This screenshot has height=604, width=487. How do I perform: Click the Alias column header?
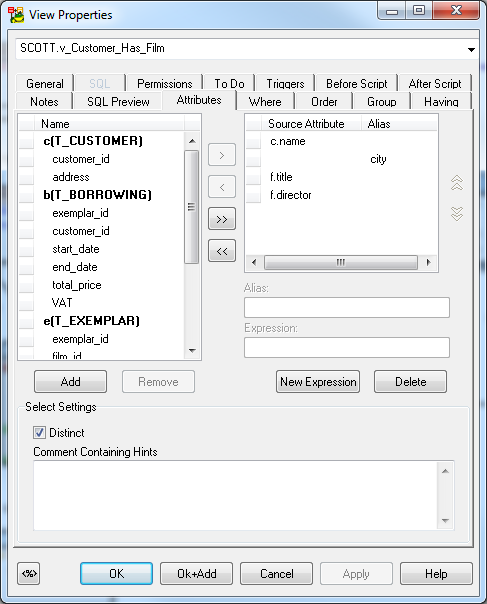point(399,124)
